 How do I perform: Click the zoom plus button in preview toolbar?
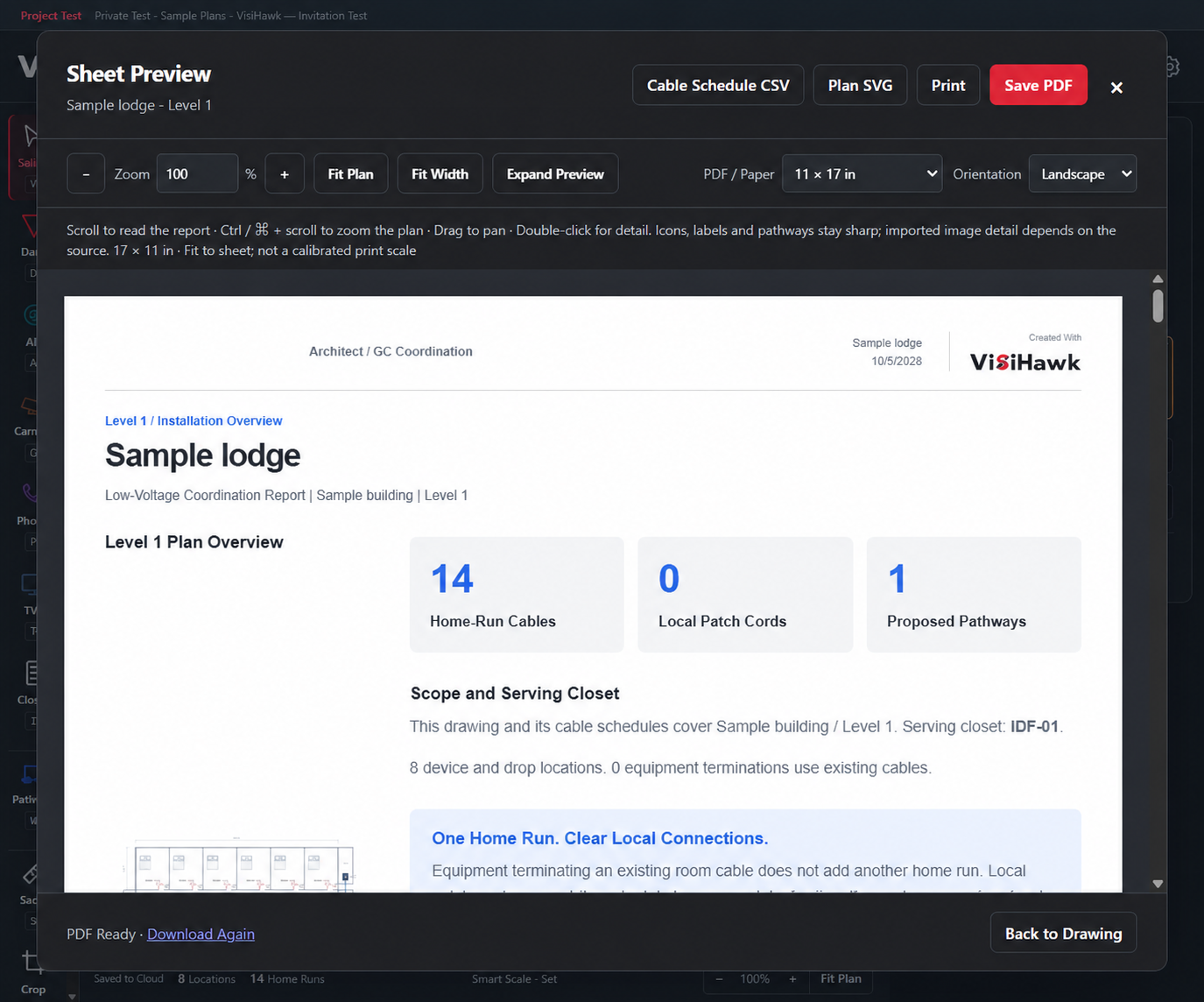click(x=285, y=173)
